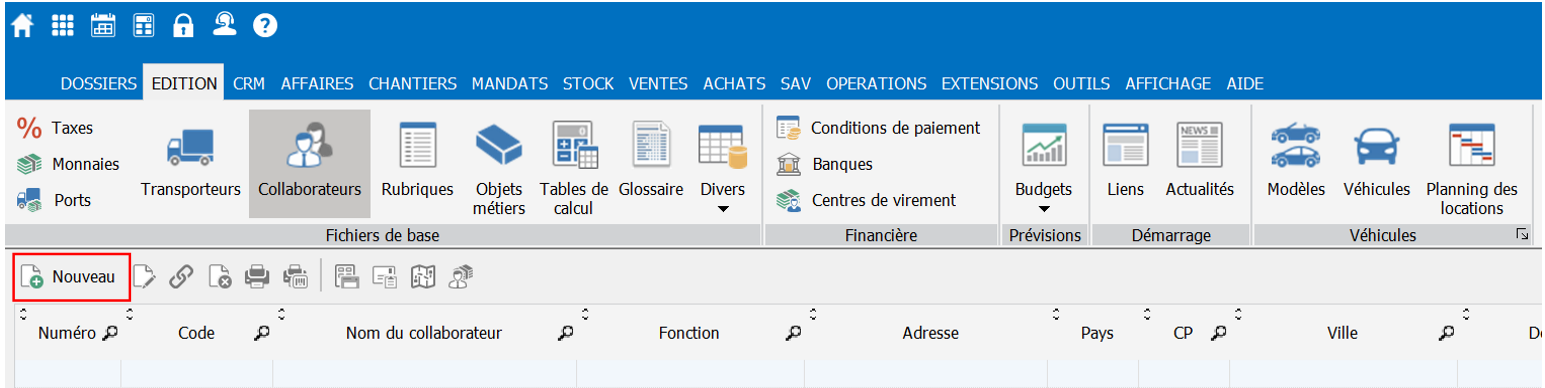Click search icon in Code column

[x=262, y=333]
